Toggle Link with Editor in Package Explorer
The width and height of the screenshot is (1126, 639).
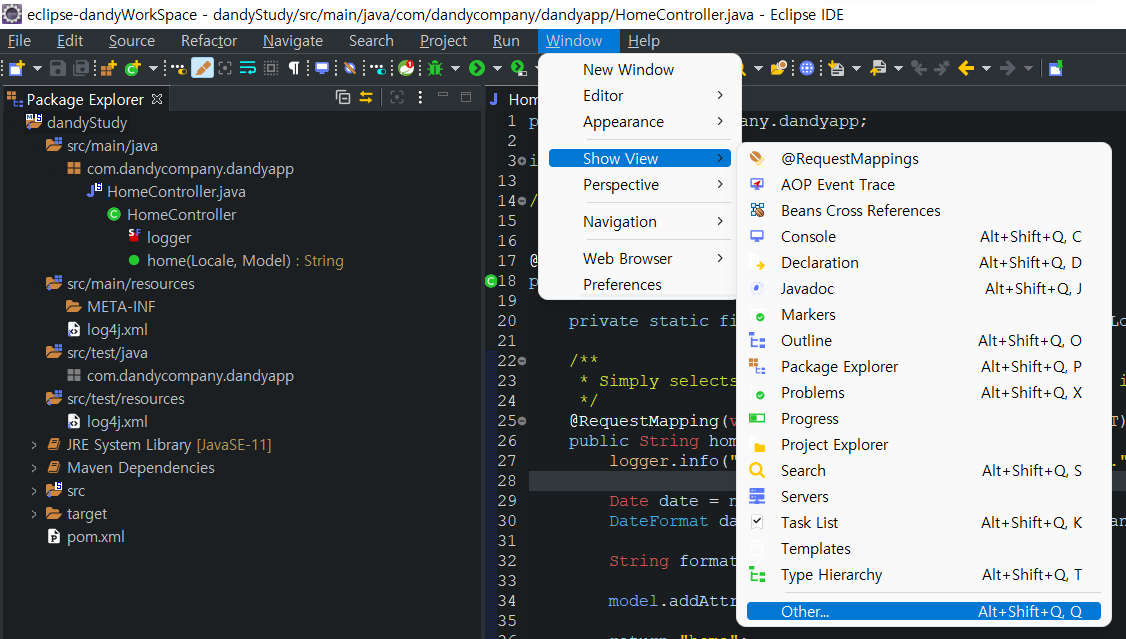366,97
